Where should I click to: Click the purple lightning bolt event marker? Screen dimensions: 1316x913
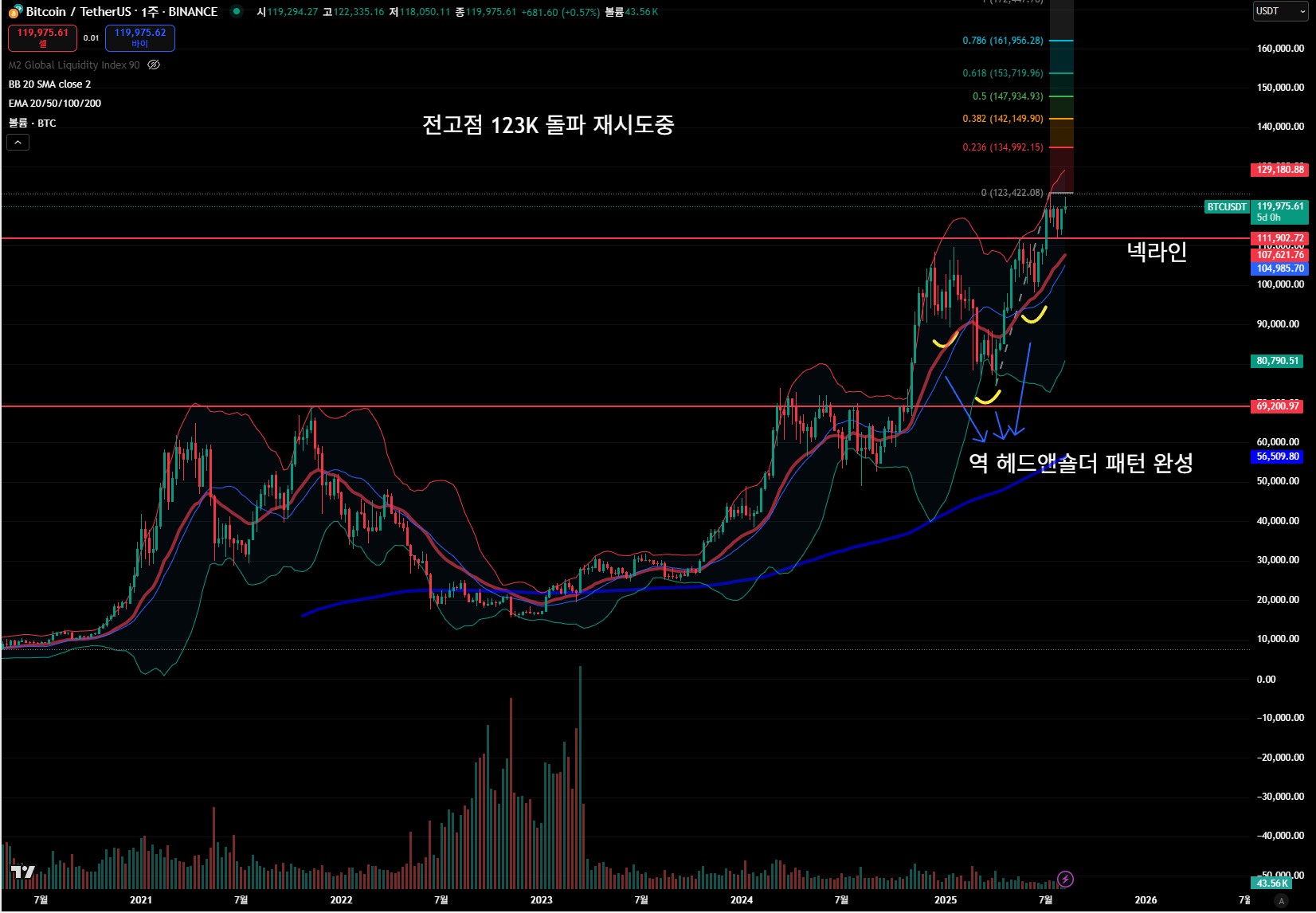(x=1065, y=879)
